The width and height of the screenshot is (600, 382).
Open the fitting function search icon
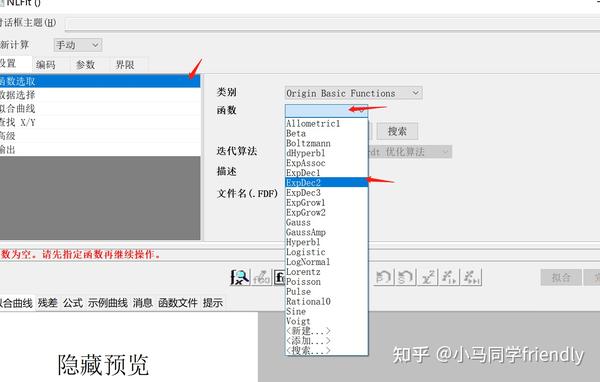[240, 277]
